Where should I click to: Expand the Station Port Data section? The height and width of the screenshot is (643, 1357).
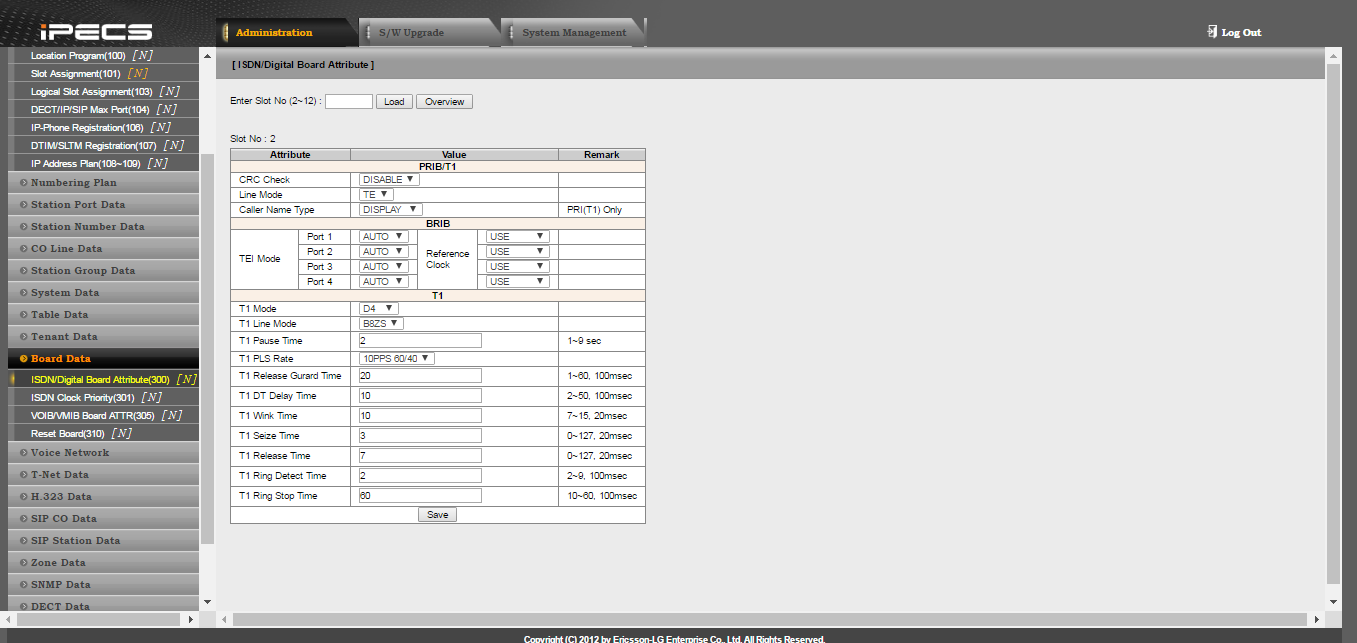(x=78, y=205)
